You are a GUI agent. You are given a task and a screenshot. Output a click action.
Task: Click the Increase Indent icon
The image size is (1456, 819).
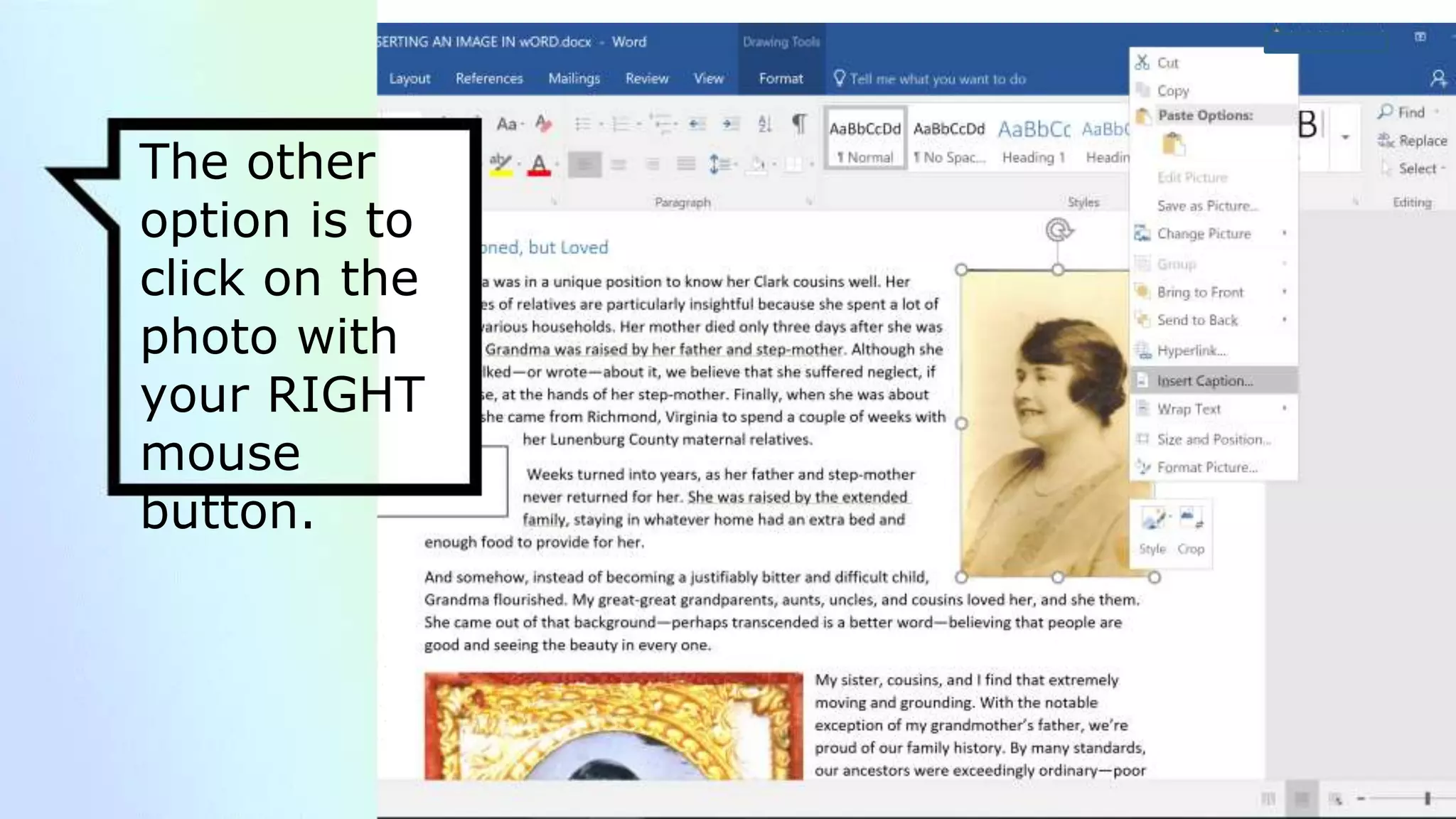pos(730,124)
